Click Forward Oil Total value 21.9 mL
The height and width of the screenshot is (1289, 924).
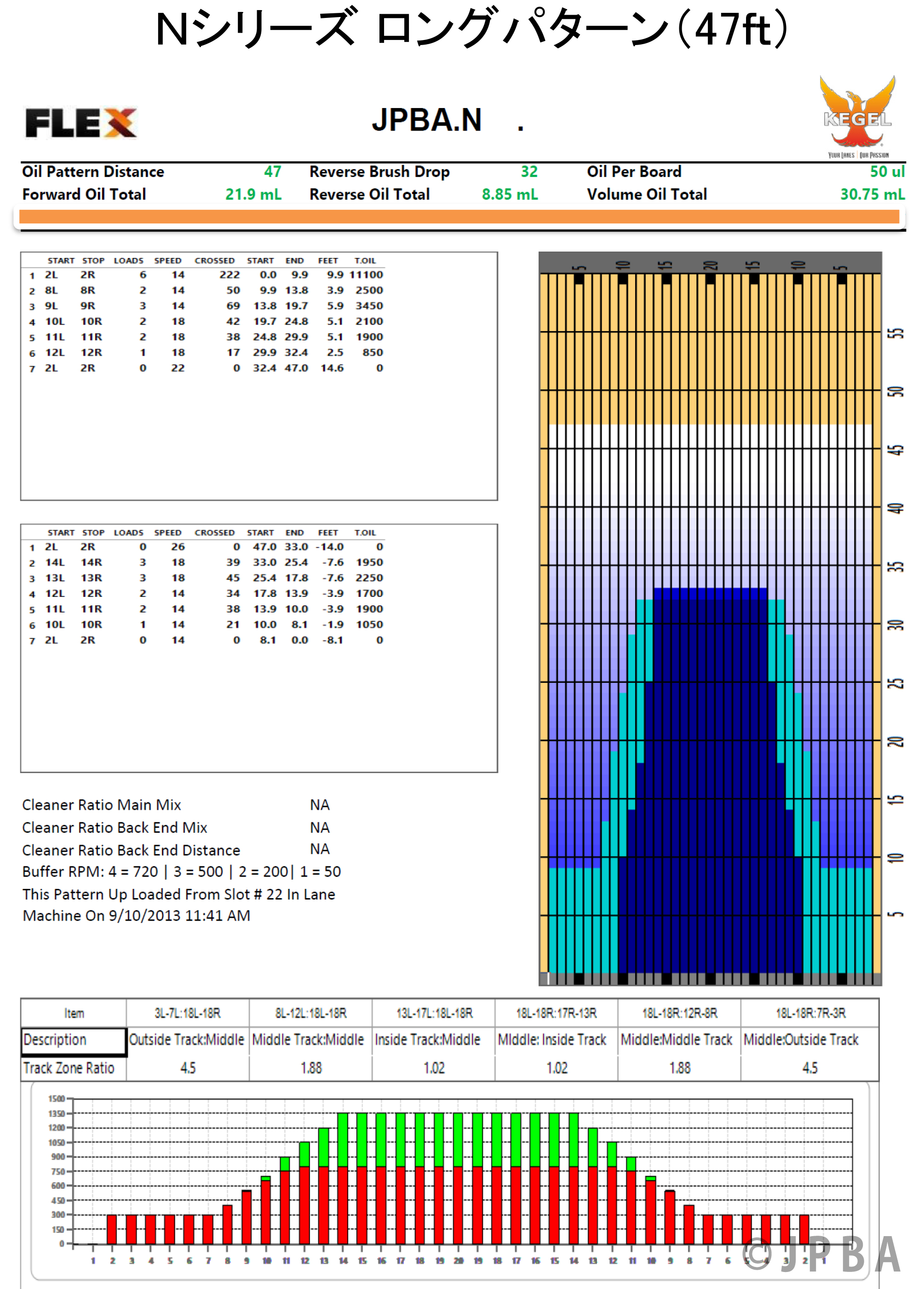tap(253, 195)
